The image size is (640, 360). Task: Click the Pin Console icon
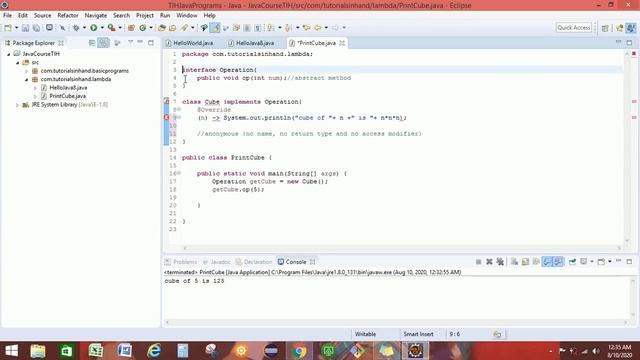[x=572, y=262]
